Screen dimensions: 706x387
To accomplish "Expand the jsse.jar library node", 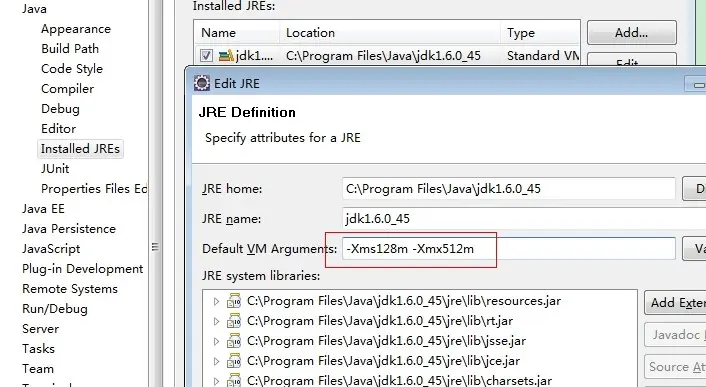I will click(216, 341).
